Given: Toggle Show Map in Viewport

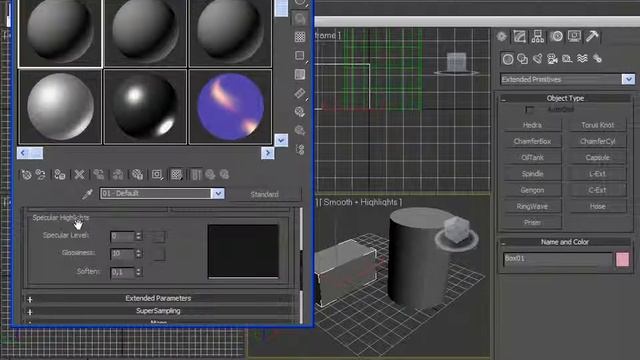Looking at the screenshot, I should click(176, 175).
